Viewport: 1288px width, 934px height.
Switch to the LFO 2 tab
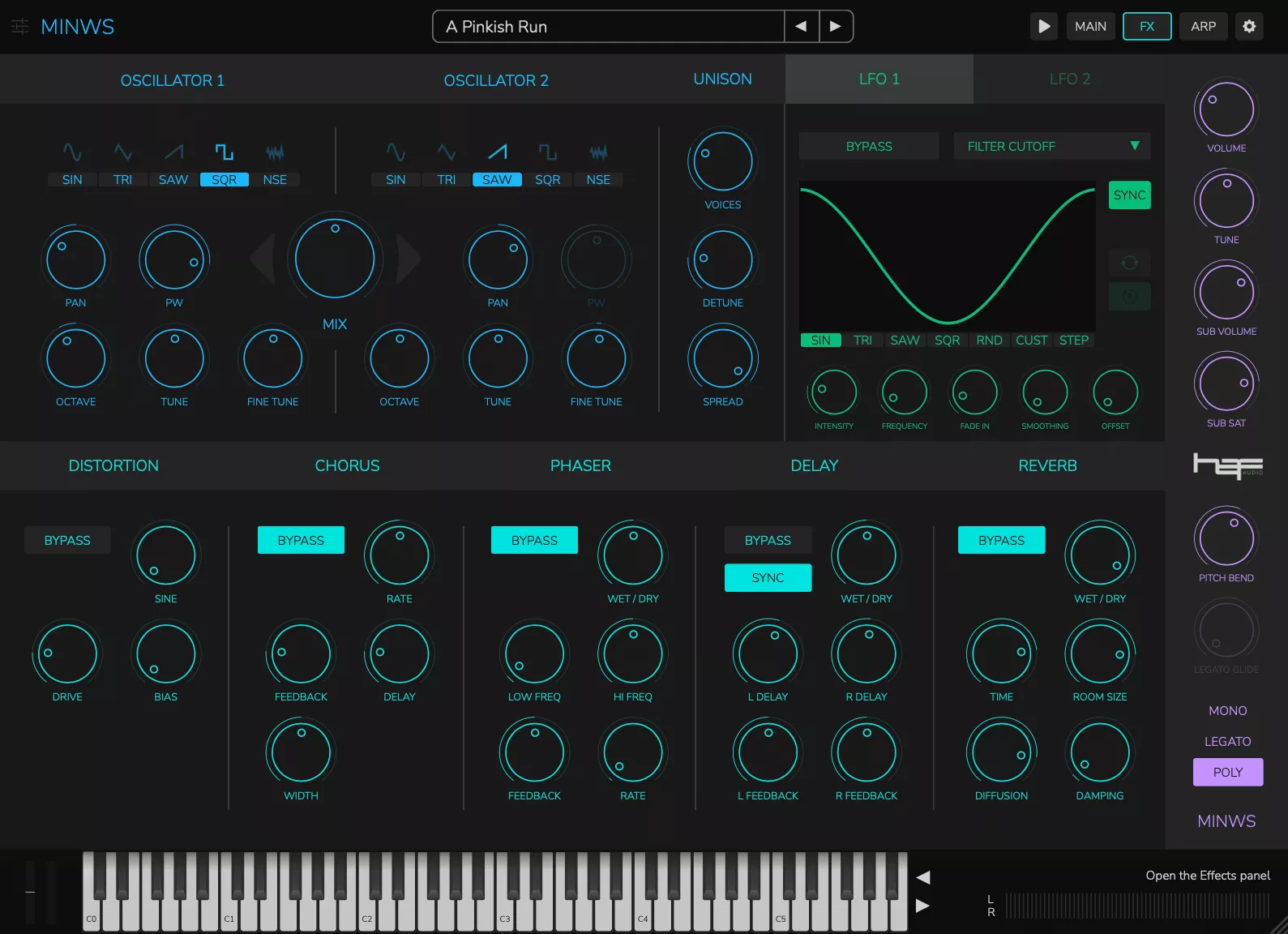pyautogui.click(x=1069, y=79)
